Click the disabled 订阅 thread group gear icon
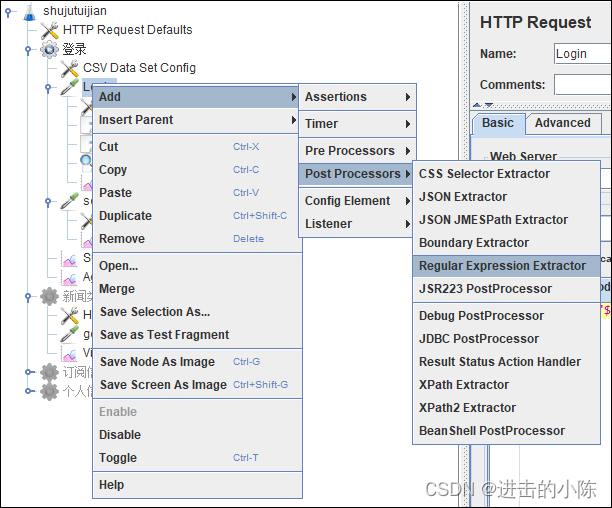Viewport: 612px width, 508px height. pyautogui.click(x=50, y=372)
